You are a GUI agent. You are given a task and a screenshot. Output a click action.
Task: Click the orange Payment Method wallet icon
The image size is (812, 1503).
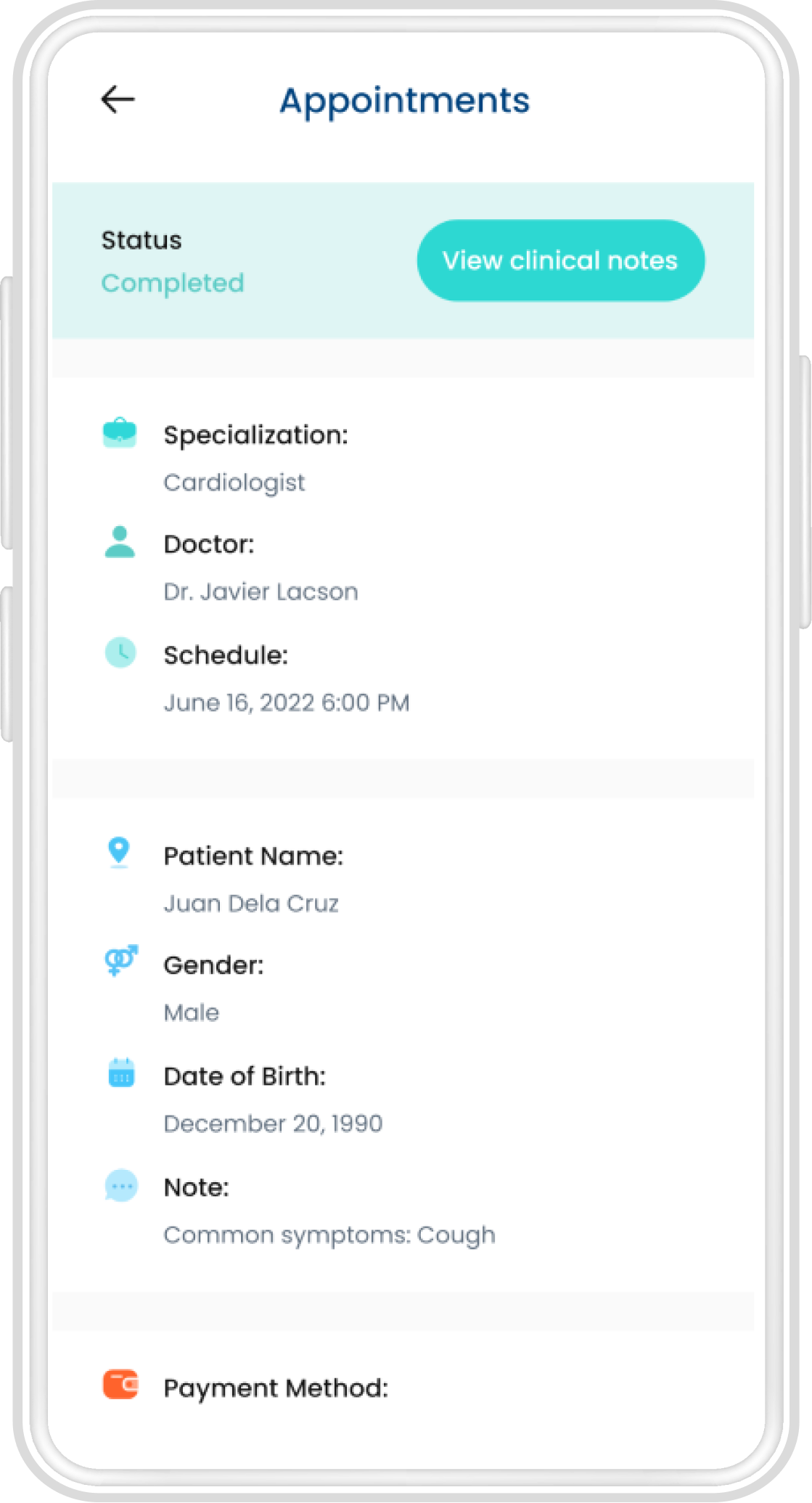(120, 1384)
